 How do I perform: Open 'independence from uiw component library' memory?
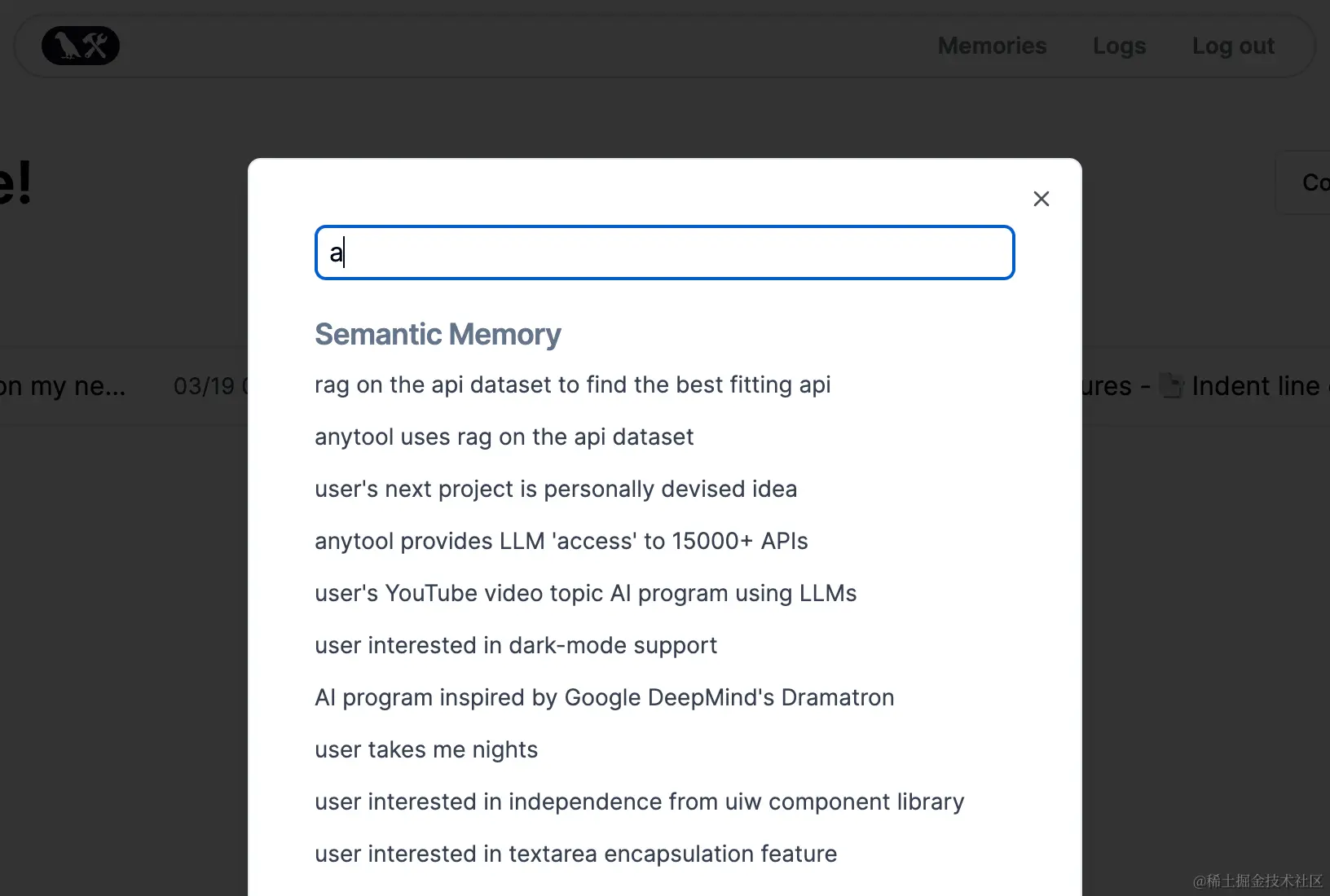tap(639, 802)
